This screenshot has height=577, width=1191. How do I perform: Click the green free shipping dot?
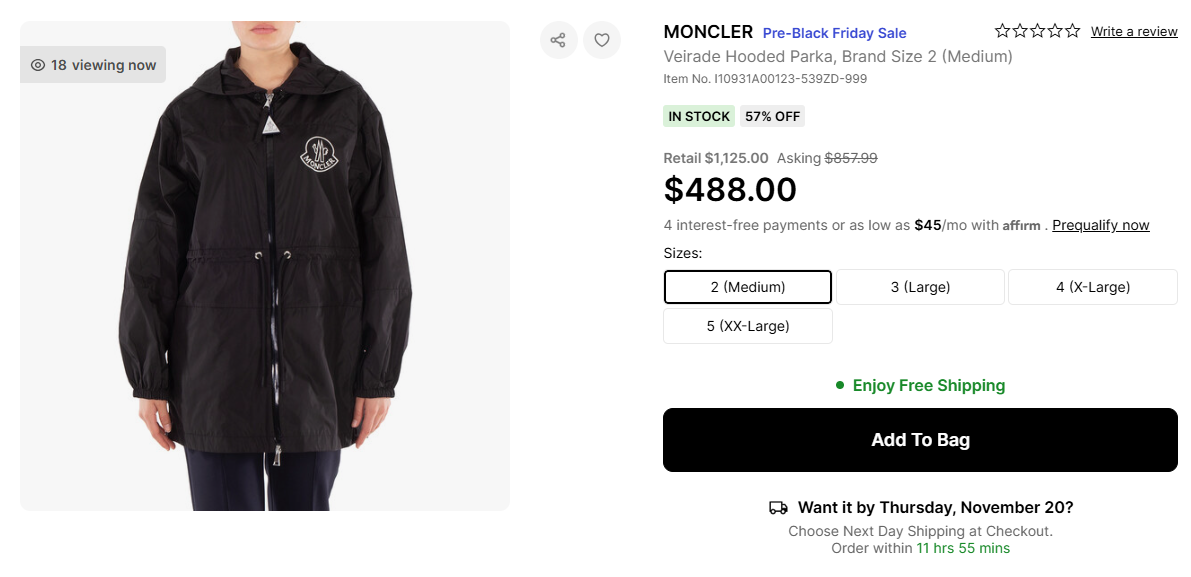click(x=840, y=385)
